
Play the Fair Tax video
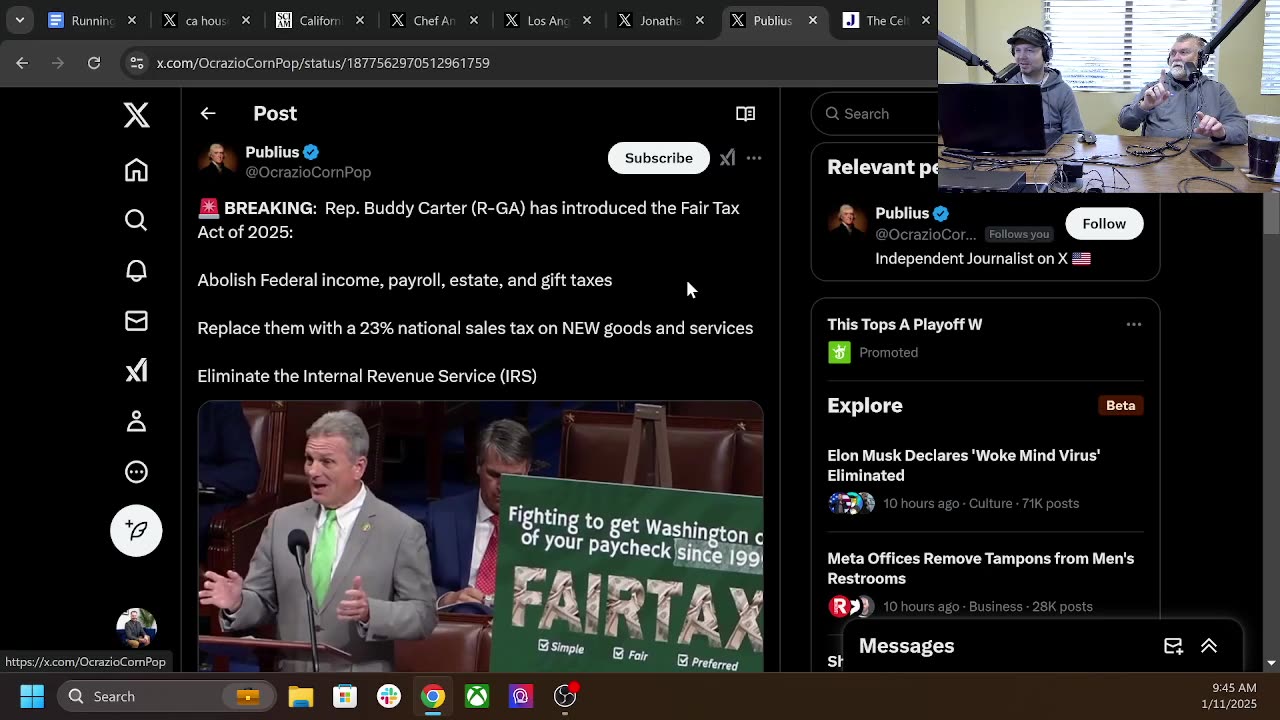[480, 536]
